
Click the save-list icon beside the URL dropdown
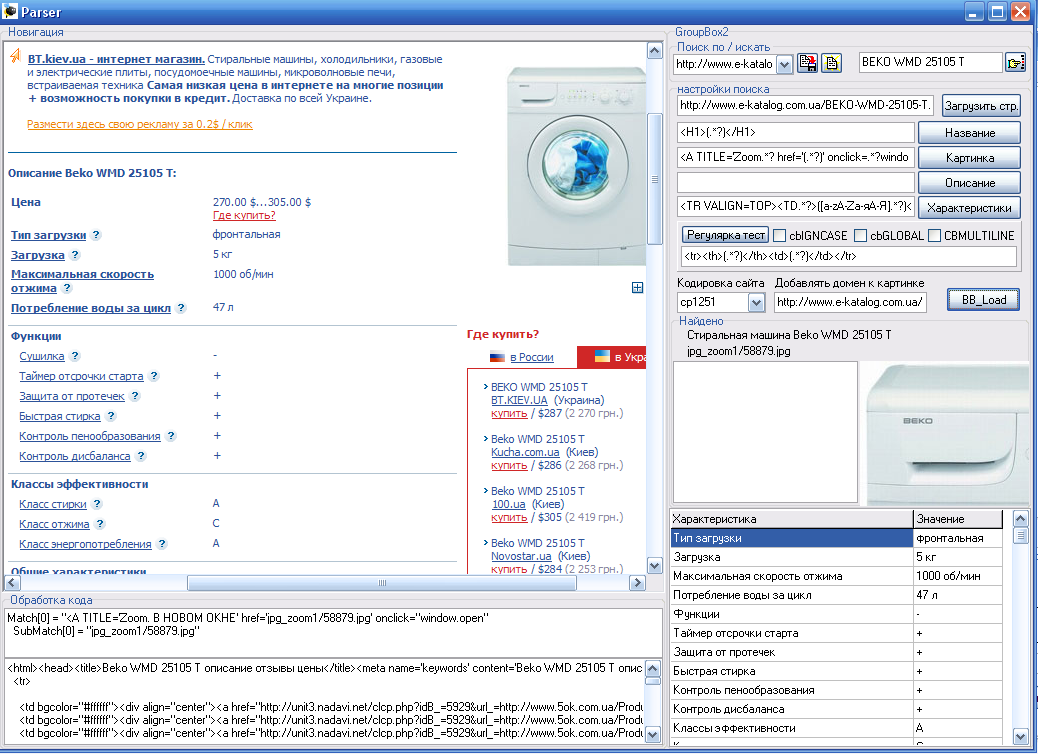tap(808, 64)
